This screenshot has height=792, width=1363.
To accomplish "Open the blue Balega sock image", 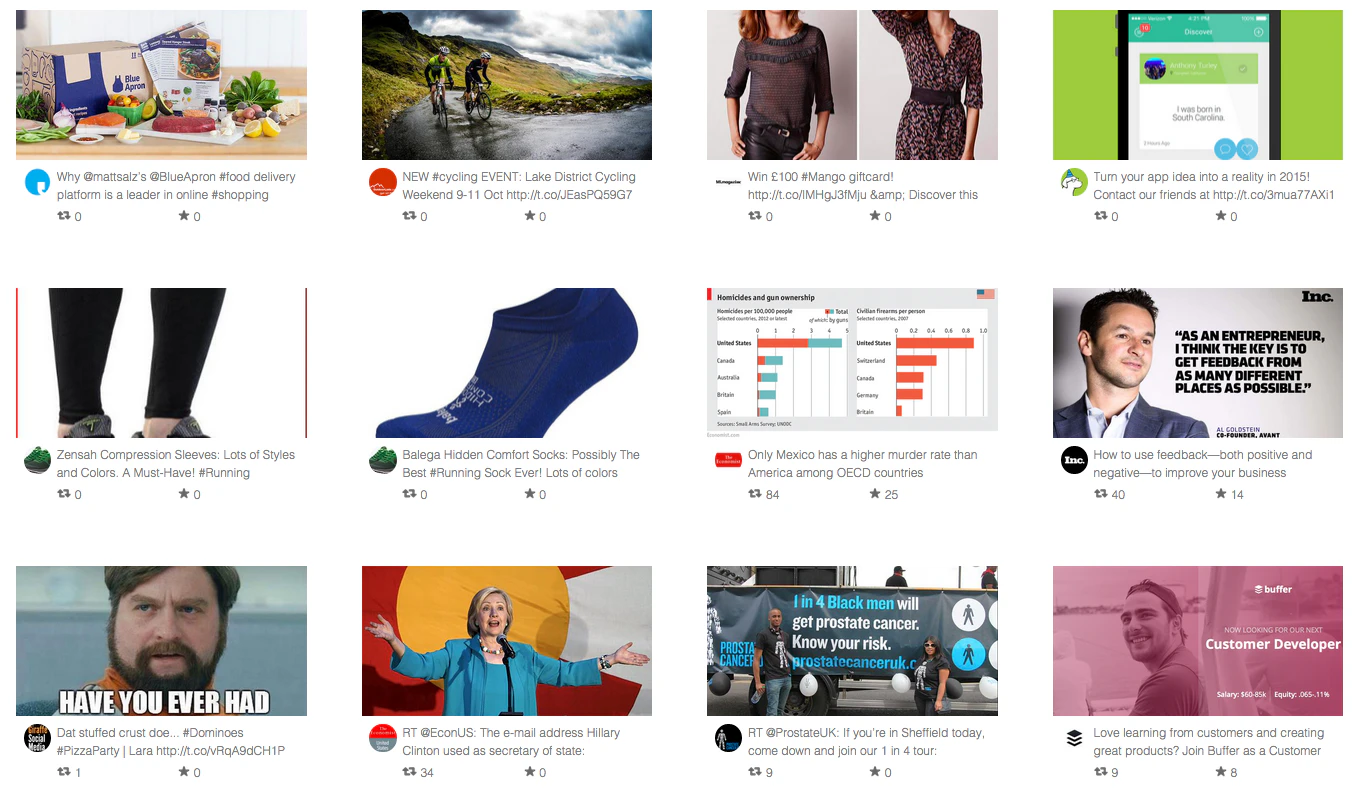I will coord(507,363).
